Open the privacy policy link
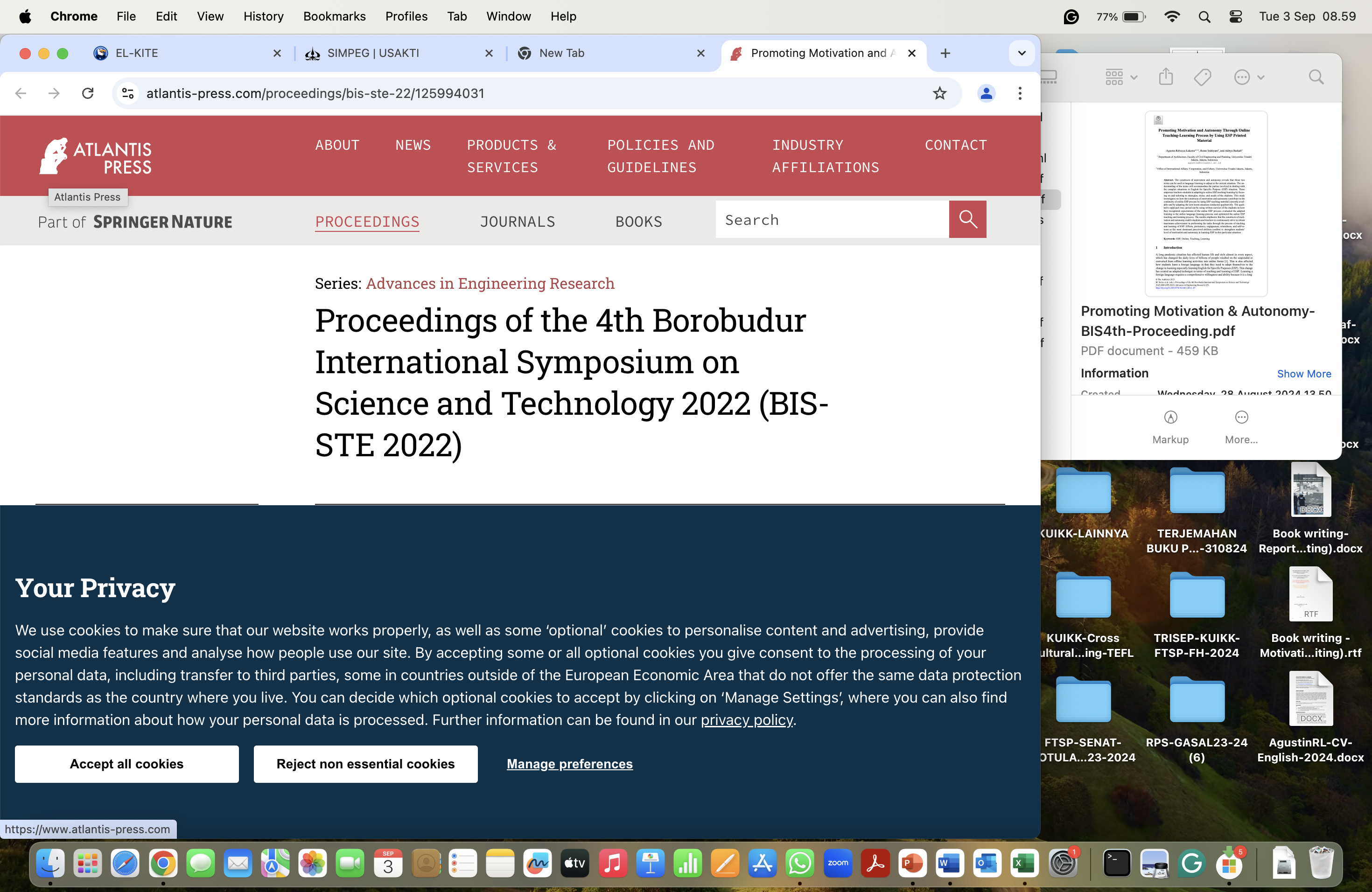Screen dimensions: 1372x892 coord(747,720)
